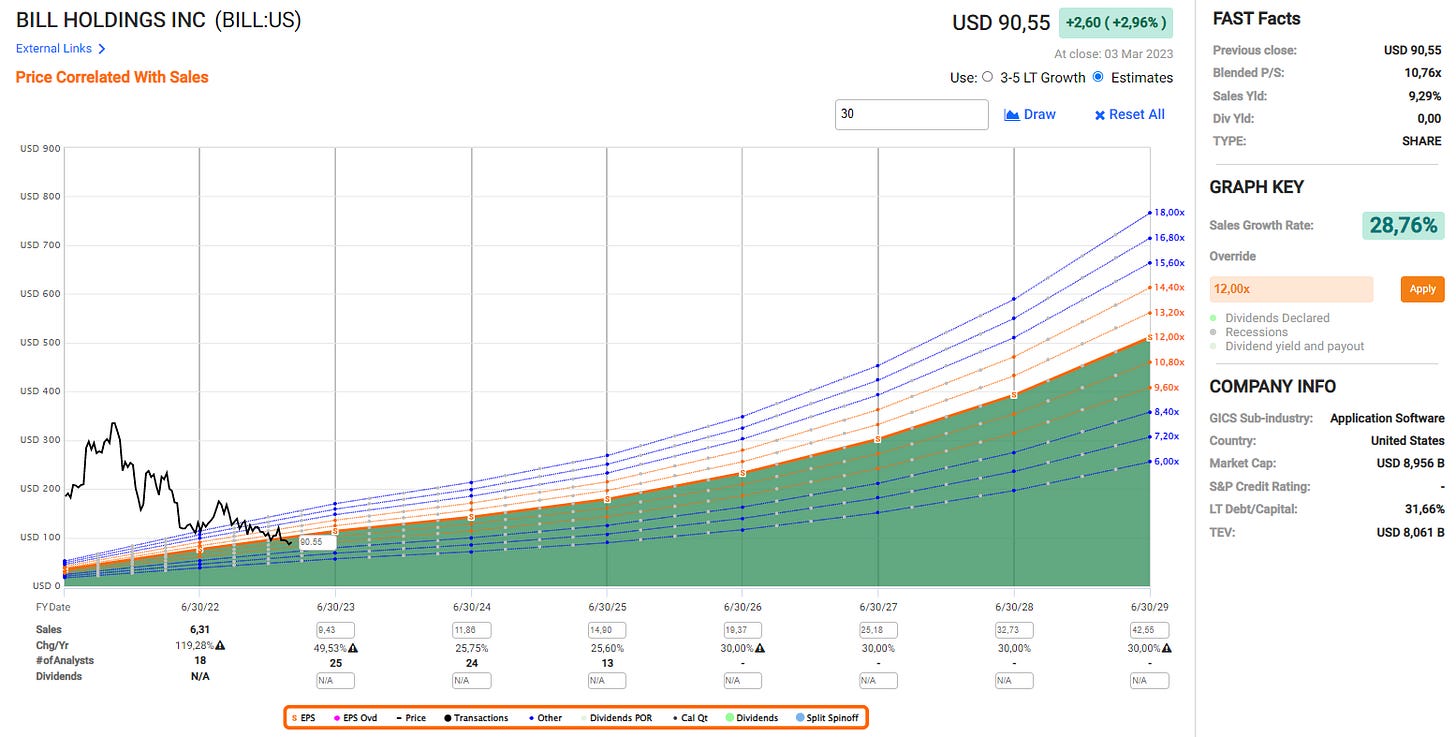1456x737 pixels.
Task: Click Dividends Declared in Graph Key
Action: tap(1277, 318)
